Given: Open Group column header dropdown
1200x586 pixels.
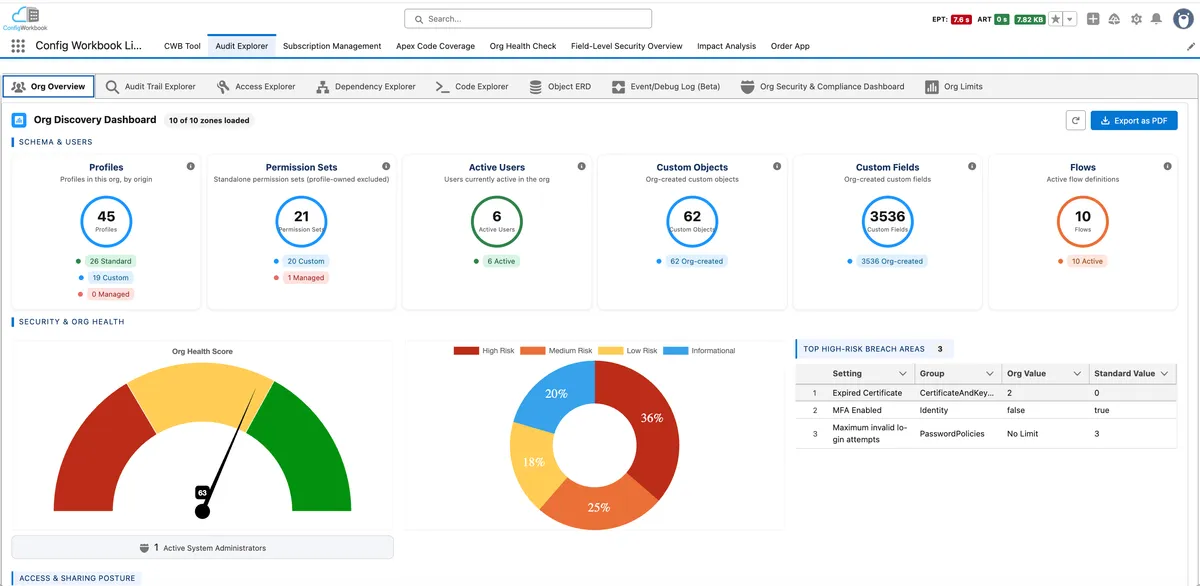Looking at the screenshot, I should 989,374.
